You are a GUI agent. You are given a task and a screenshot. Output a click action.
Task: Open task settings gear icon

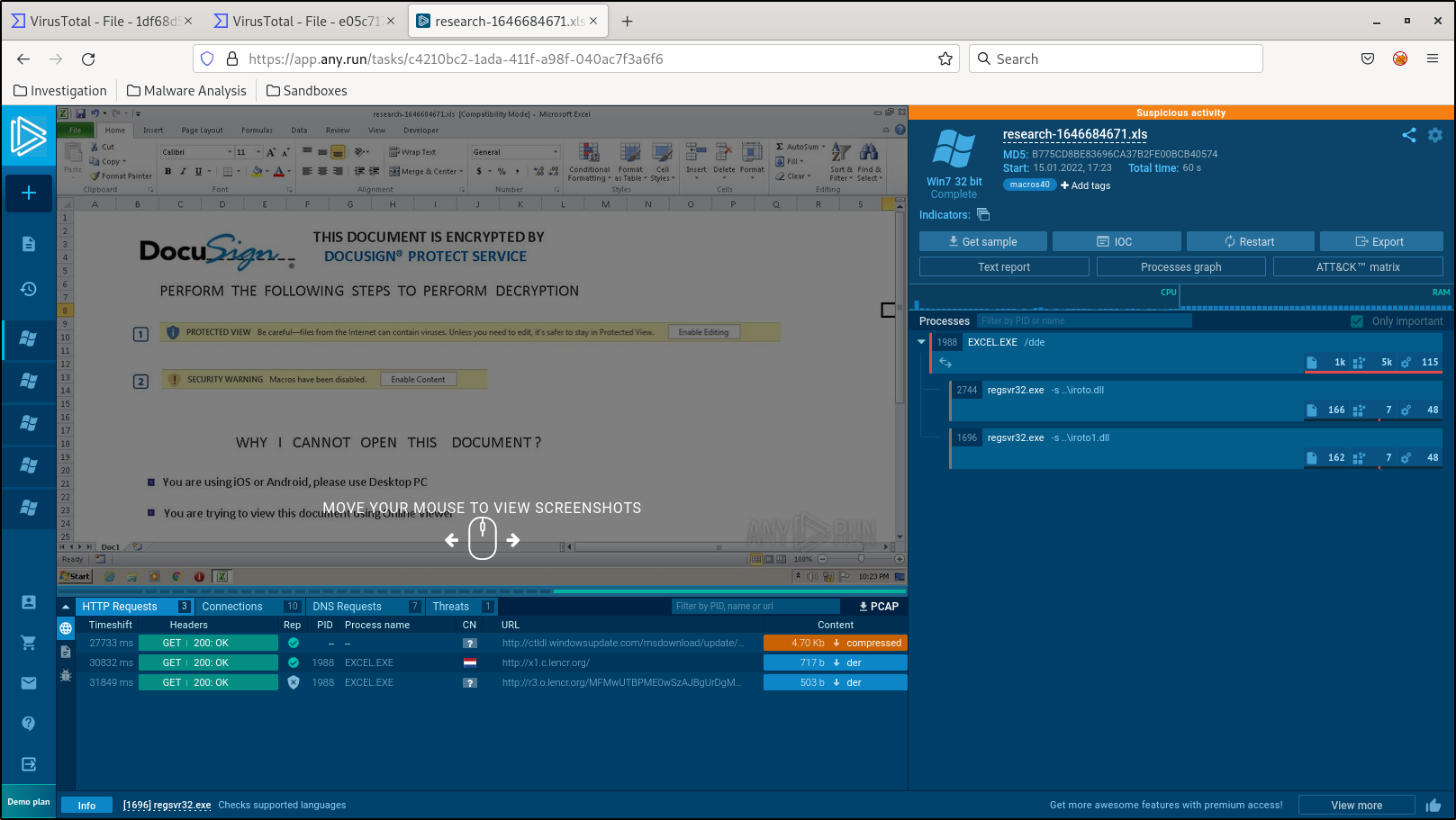(x=1435, y=135)
